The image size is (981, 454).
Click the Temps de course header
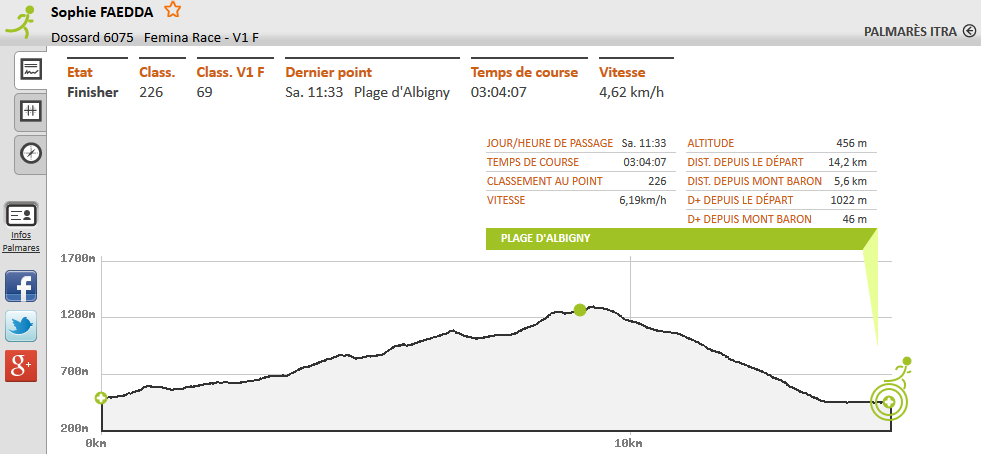tap(524, 72)
